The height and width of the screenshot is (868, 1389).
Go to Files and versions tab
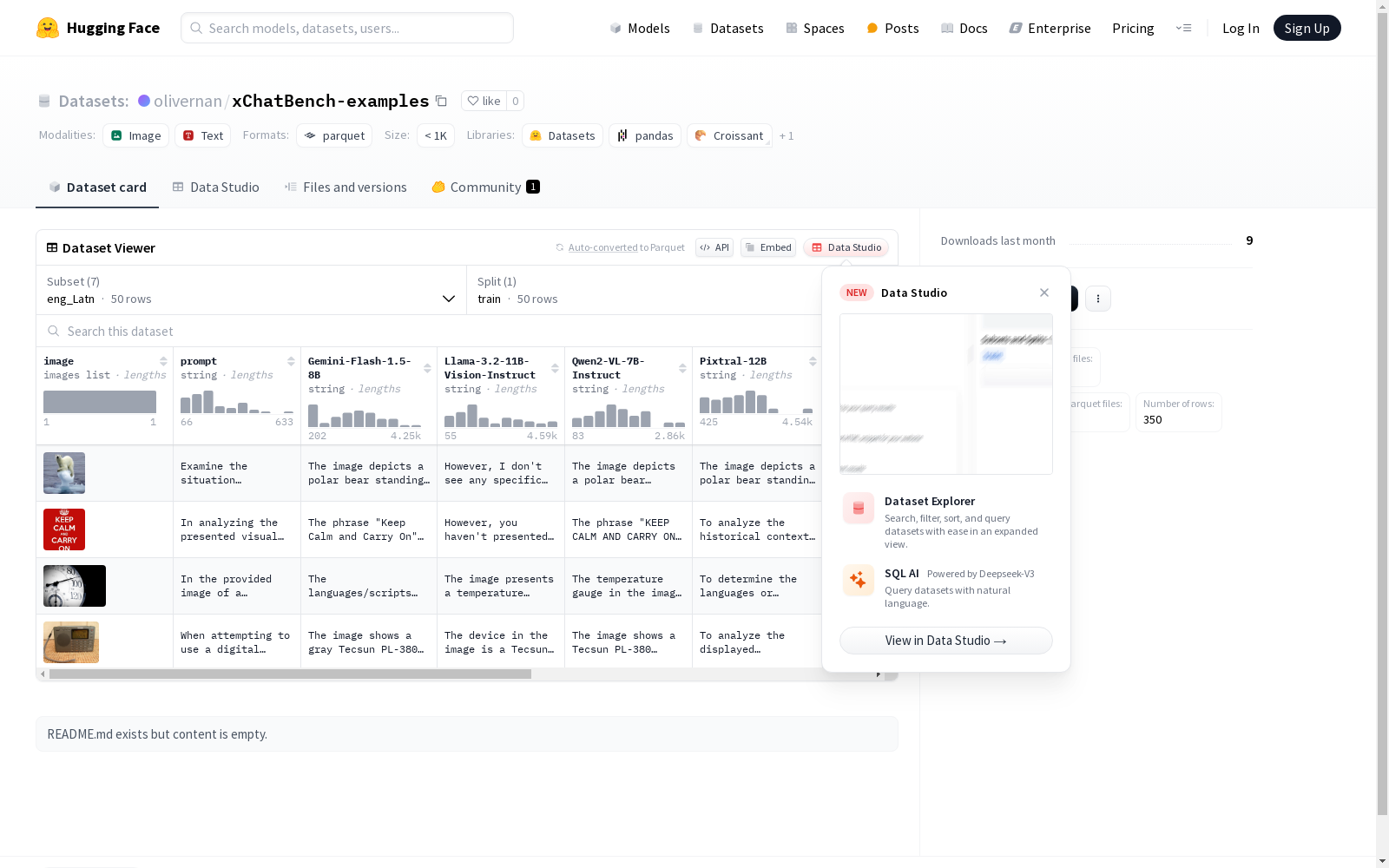tap(346, 187)
